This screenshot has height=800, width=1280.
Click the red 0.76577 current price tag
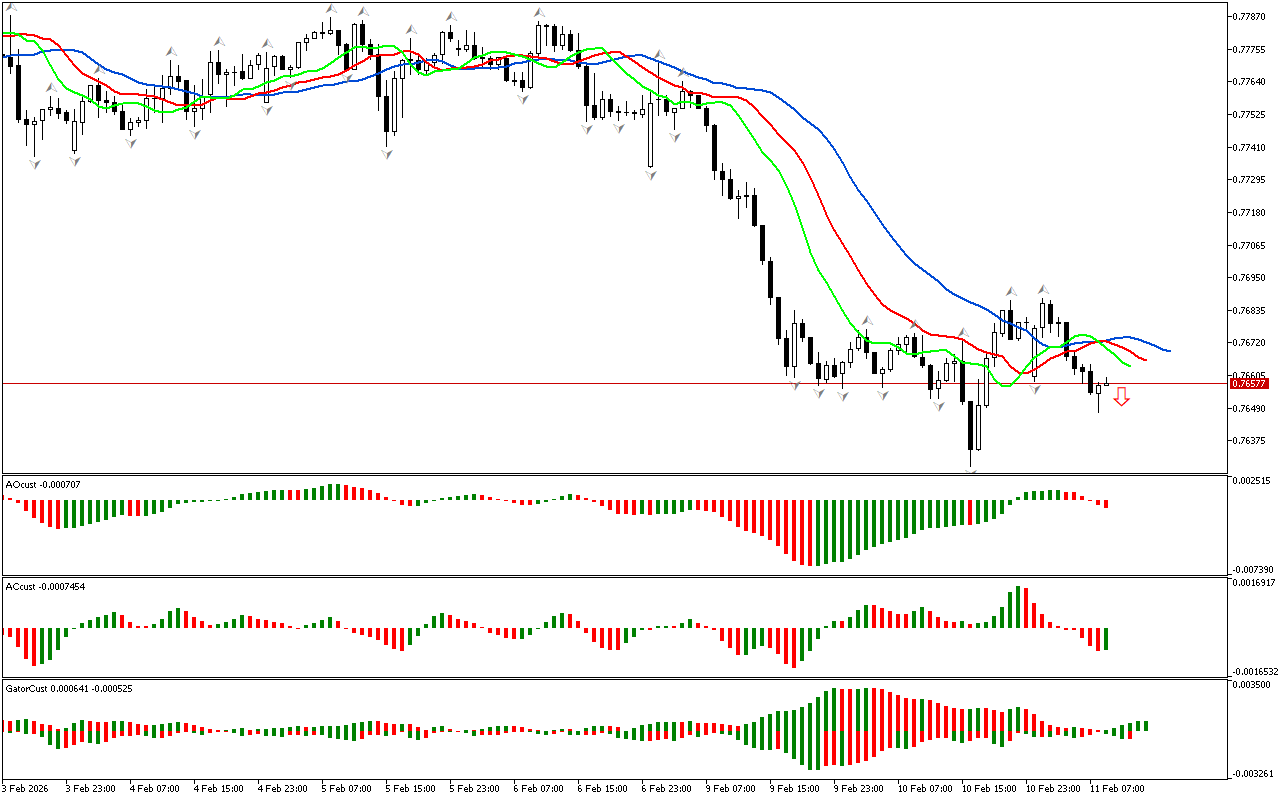point(1249,383)
